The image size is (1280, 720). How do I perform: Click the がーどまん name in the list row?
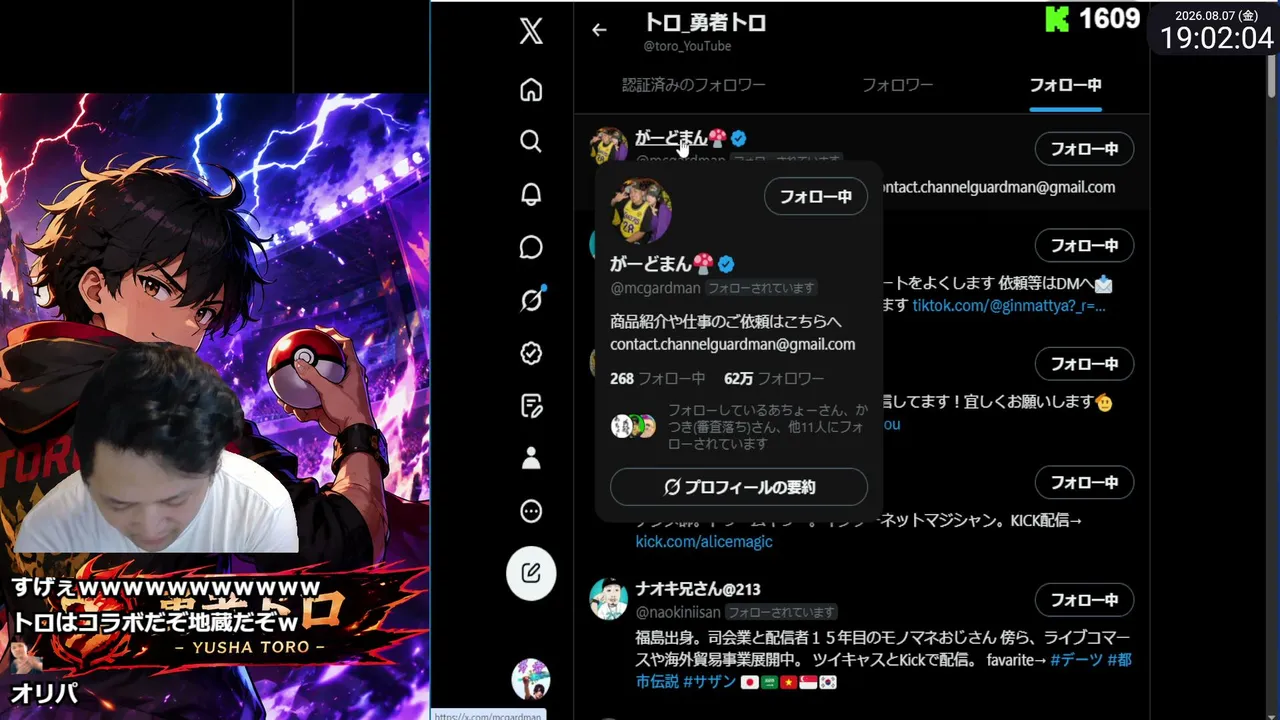[671, 138]
